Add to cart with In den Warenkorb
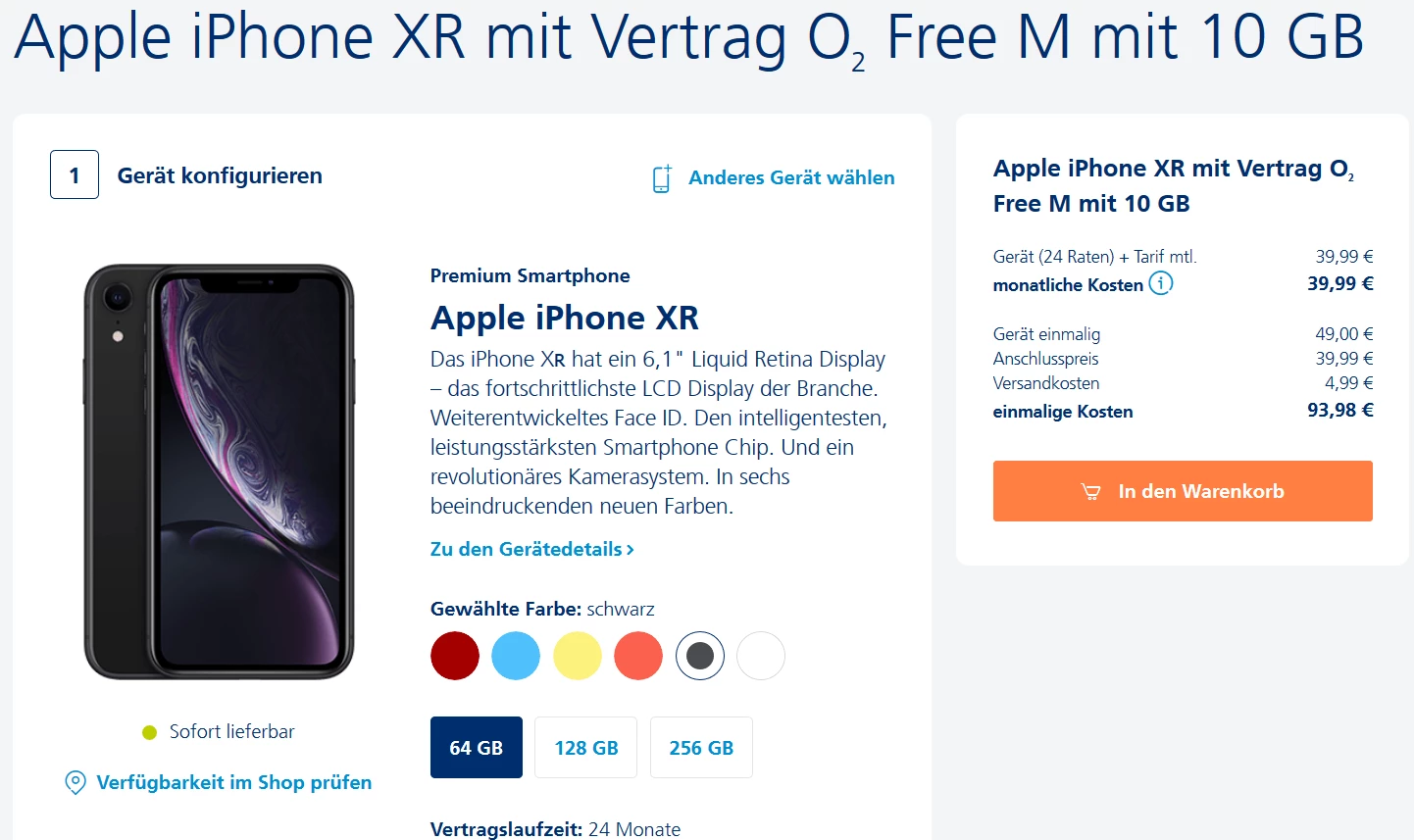The image size is (1414, 840). pos(1183,491)
